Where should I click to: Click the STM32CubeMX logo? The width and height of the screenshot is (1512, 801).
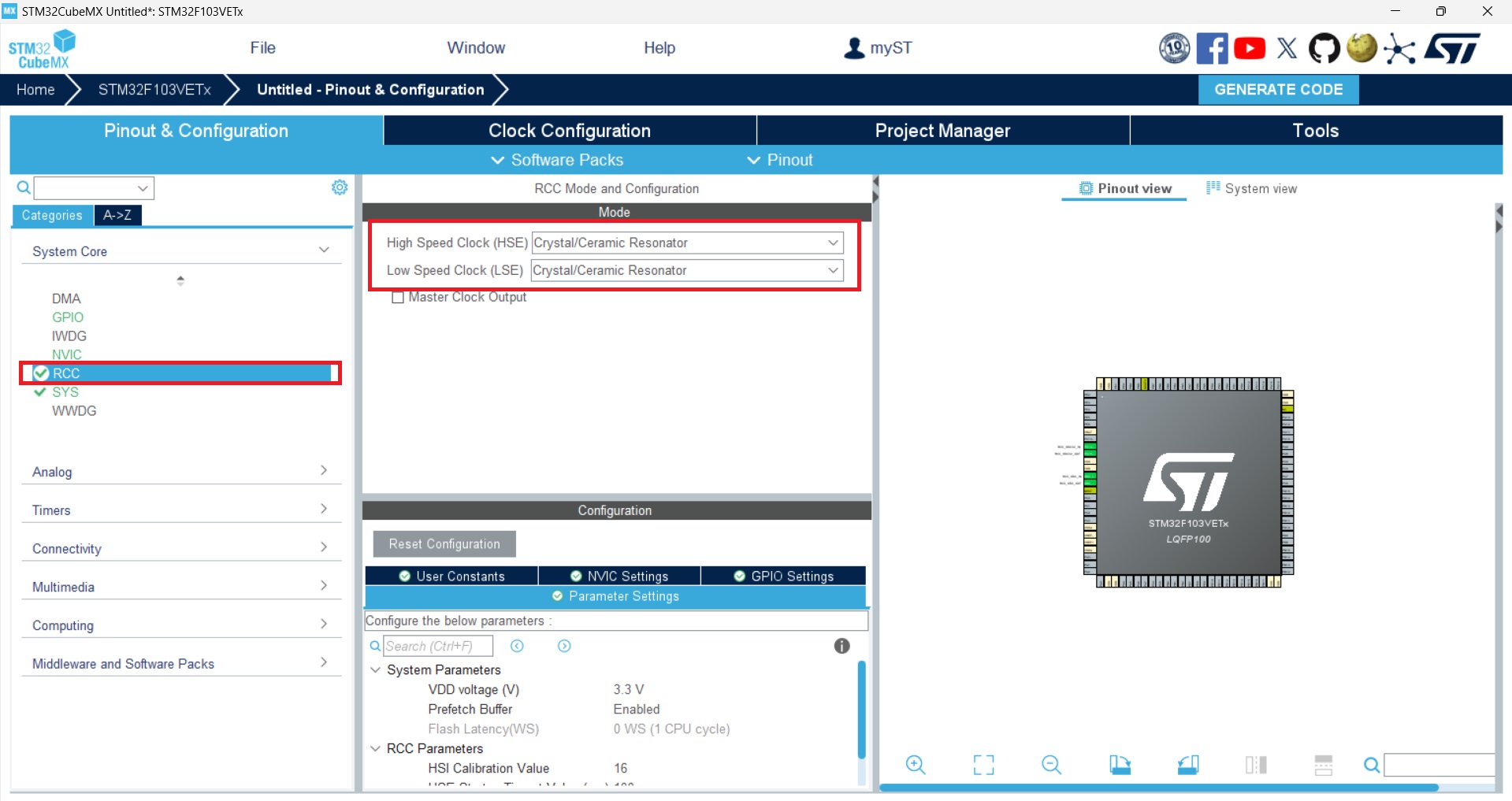pyautogui.click(x=43, y=49)
